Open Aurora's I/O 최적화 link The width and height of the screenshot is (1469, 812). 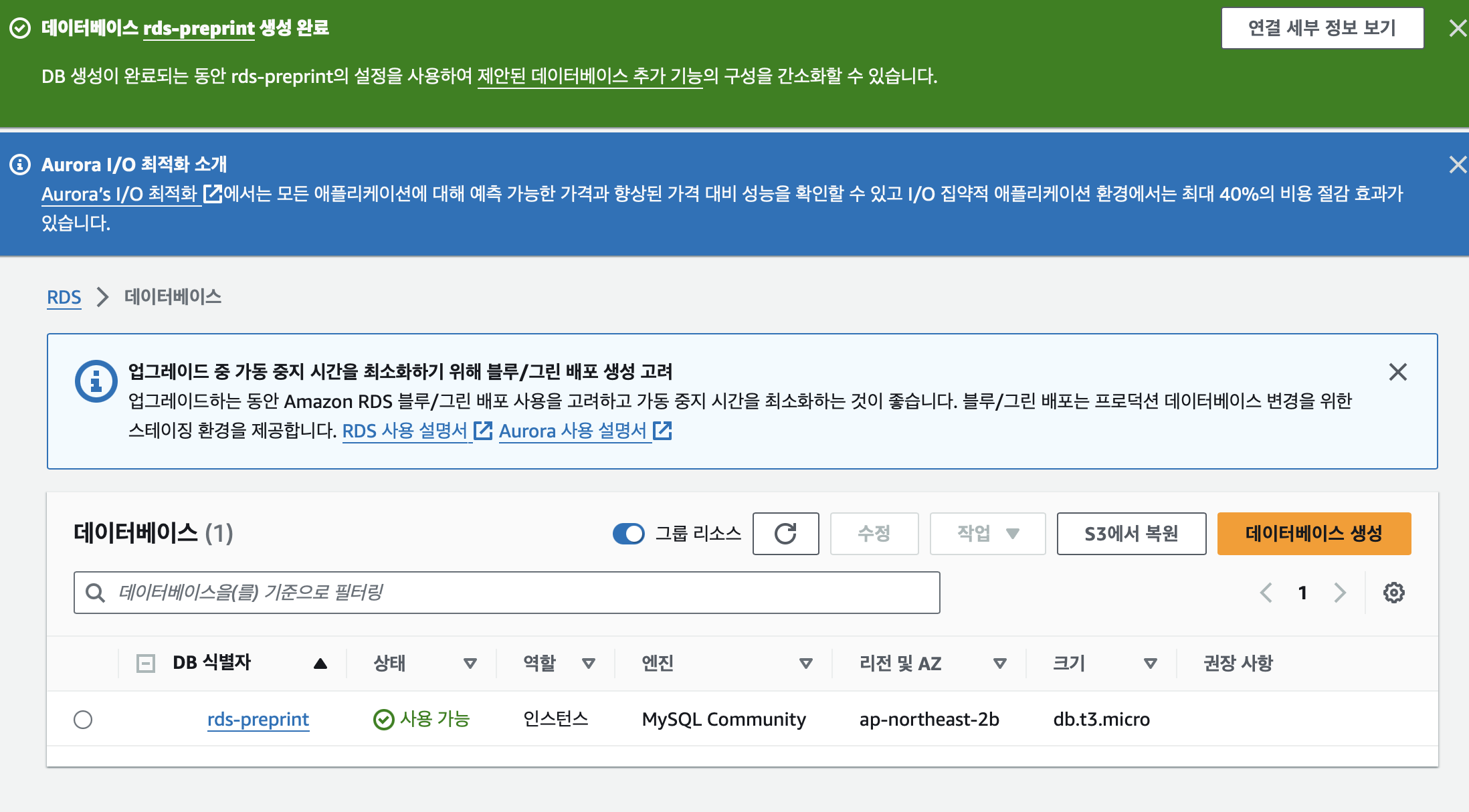tap(119, 194)
